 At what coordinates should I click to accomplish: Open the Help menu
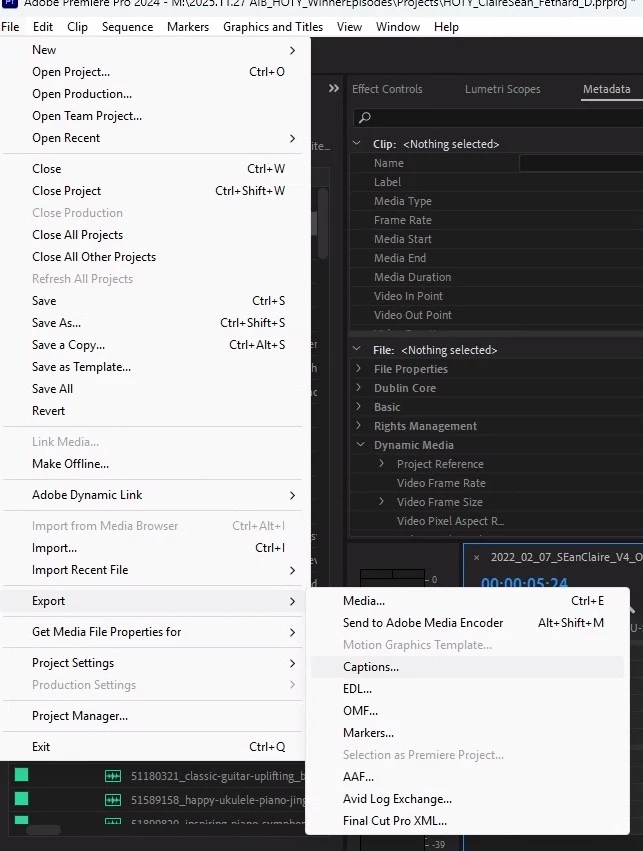(446, 27)
